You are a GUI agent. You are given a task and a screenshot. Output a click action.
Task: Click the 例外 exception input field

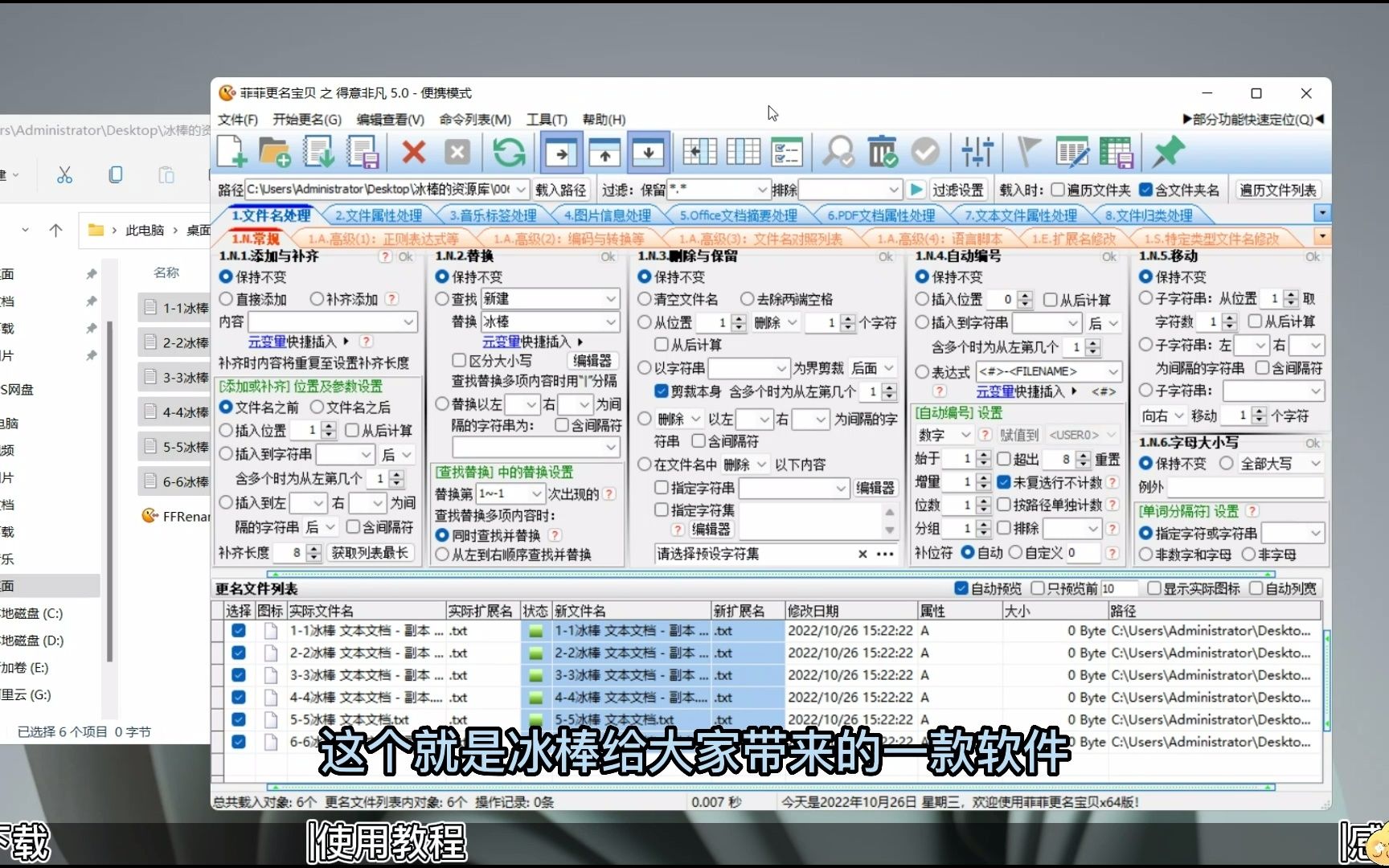tap(1246, 486)
